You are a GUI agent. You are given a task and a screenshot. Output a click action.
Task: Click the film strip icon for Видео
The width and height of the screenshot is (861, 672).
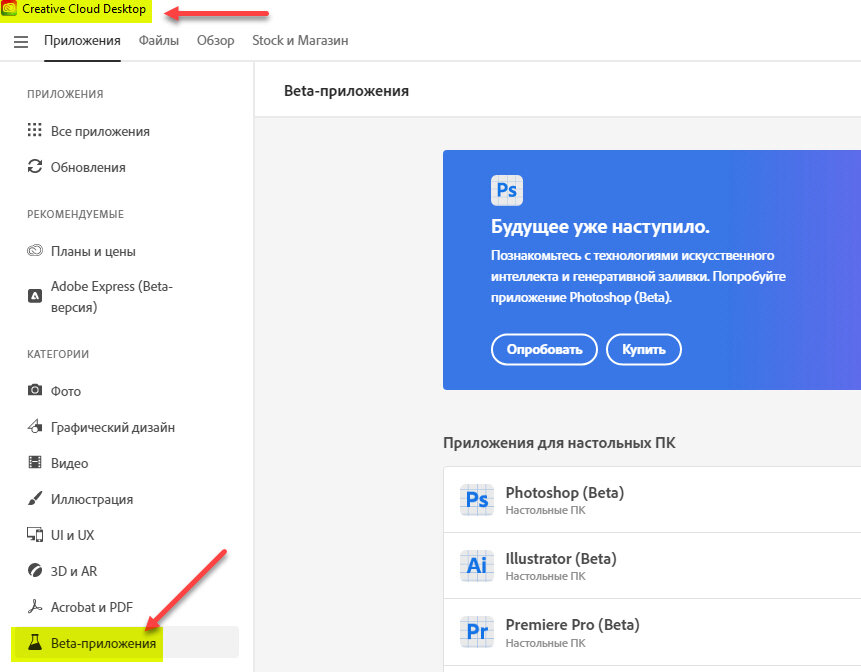click(35, 462)
